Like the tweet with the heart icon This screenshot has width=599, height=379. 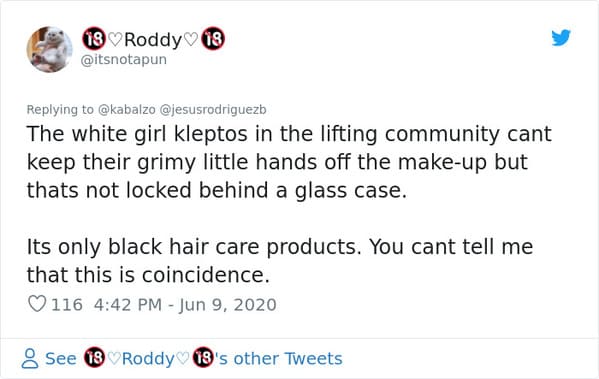[x=37, y=304]
